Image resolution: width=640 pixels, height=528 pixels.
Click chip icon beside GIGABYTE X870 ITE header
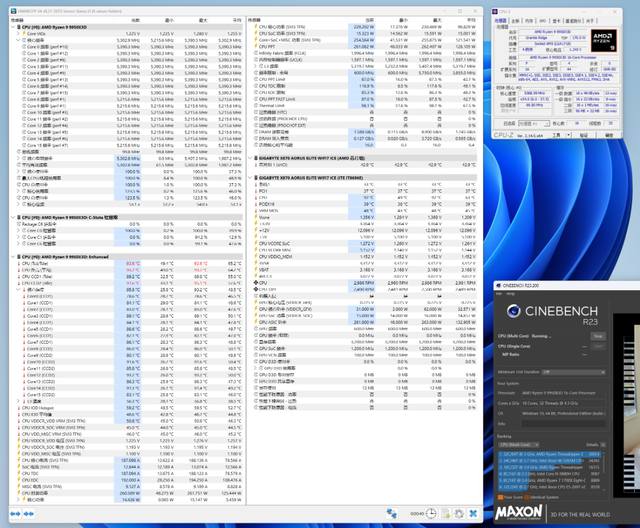pos(256,178)
